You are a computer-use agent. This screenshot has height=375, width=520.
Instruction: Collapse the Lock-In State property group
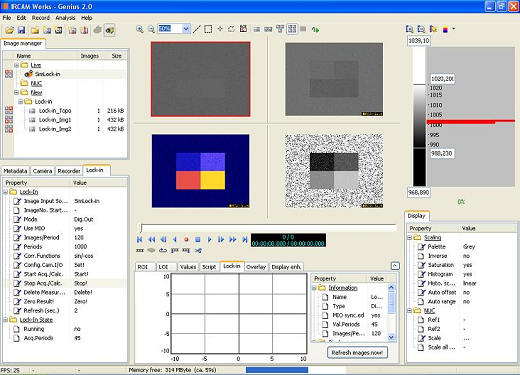point(6,320)
